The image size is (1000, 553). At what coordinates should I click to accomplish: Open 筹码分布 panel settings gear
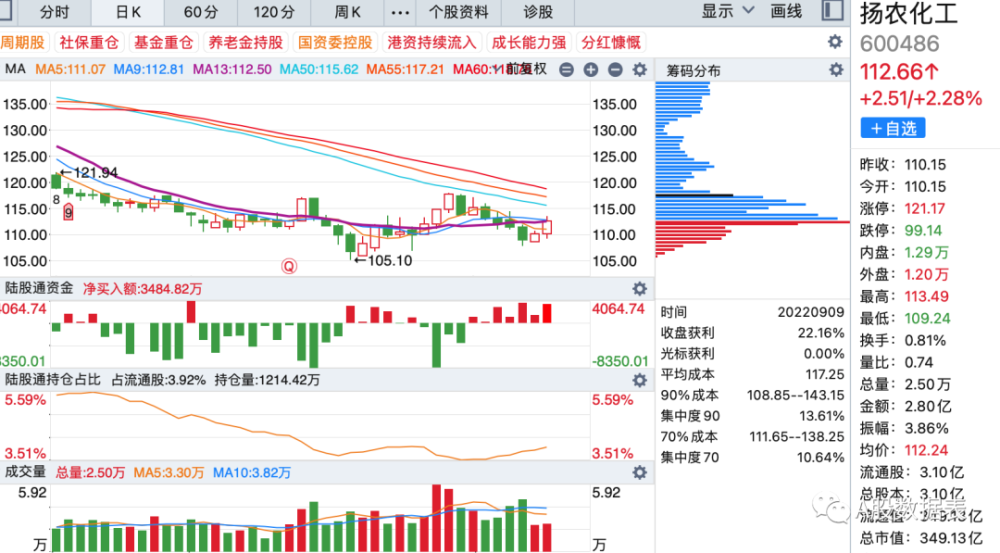click(x=835, y=70)
